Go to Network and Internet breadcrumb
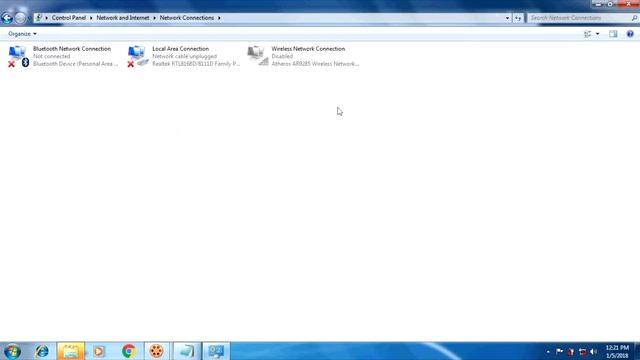Image resolution: width=640 pixels, height=360 pixels. pos(123,18)
